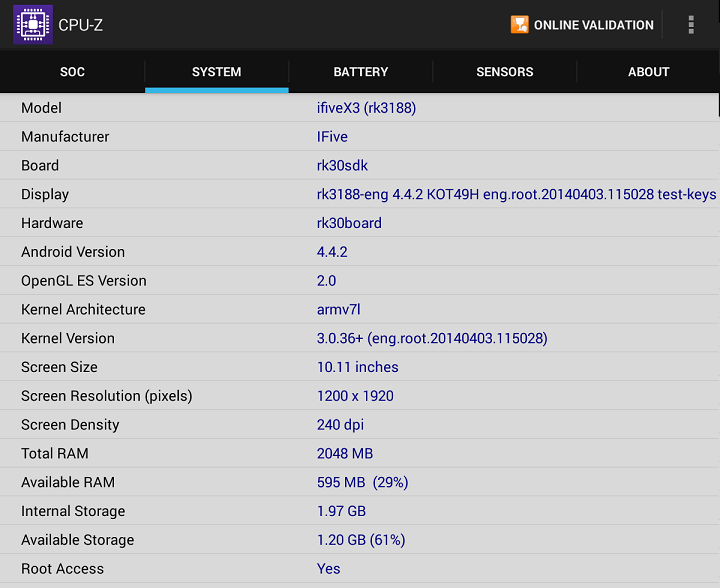Click the rk3188-eng 4.4.2 KOT49H display value
Screen dimensions: 720x588
(x=517, y=195)
